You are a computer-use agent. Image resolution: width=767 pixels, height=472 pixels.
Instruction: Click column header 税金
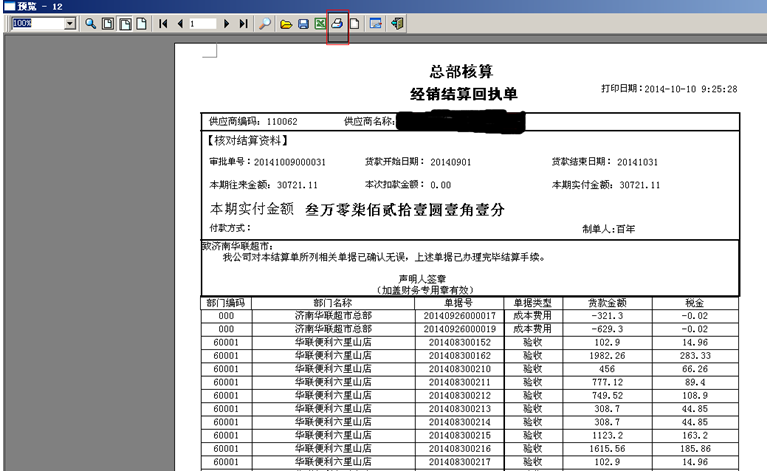(x=695, y=302)
